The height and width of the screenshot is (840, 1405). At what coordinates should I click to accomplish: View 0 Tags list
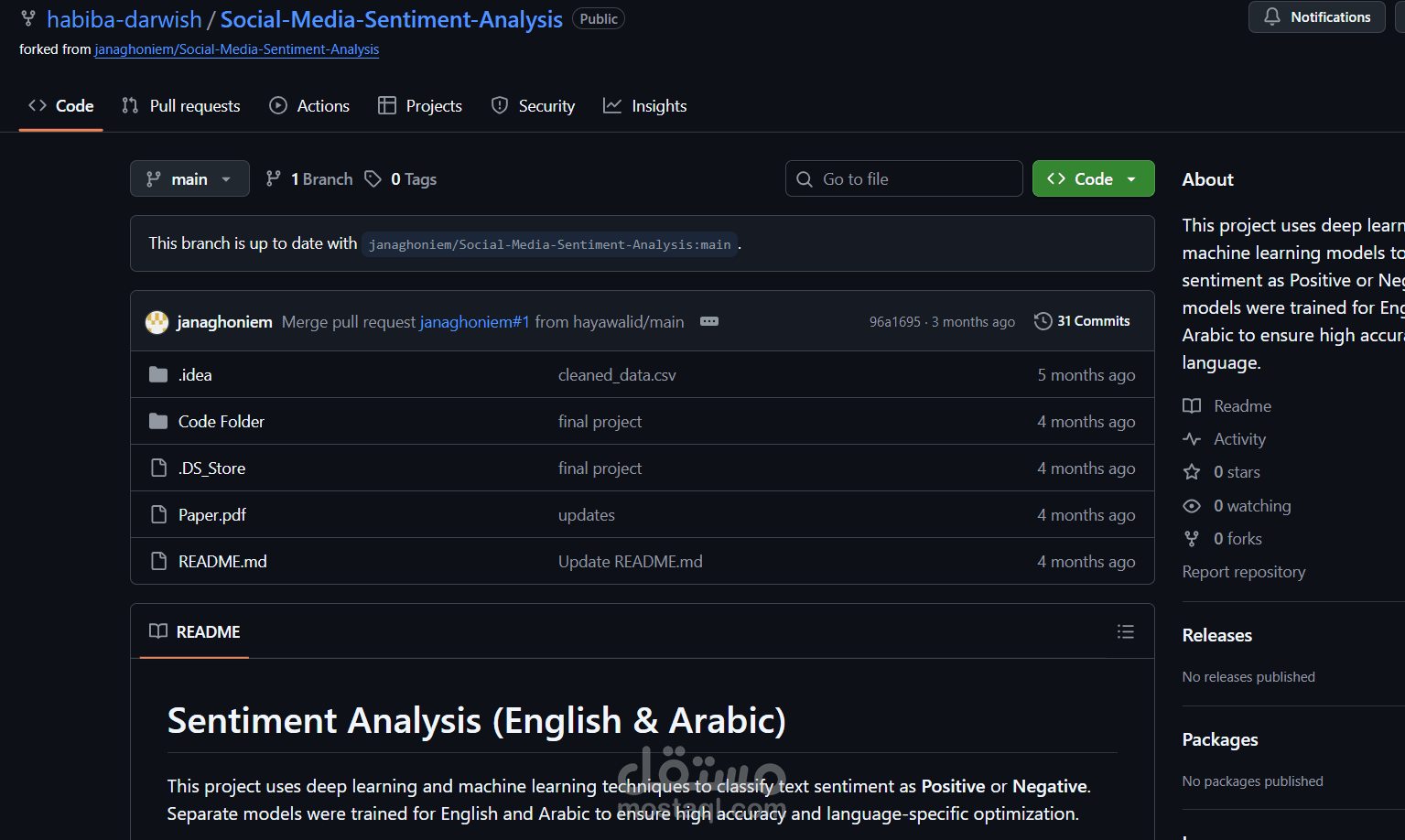point(401,179)
